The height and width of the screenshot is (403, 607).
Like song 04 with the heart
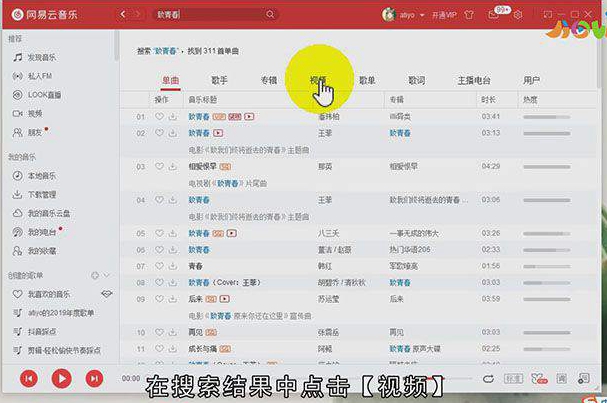[x=159, y=200]
